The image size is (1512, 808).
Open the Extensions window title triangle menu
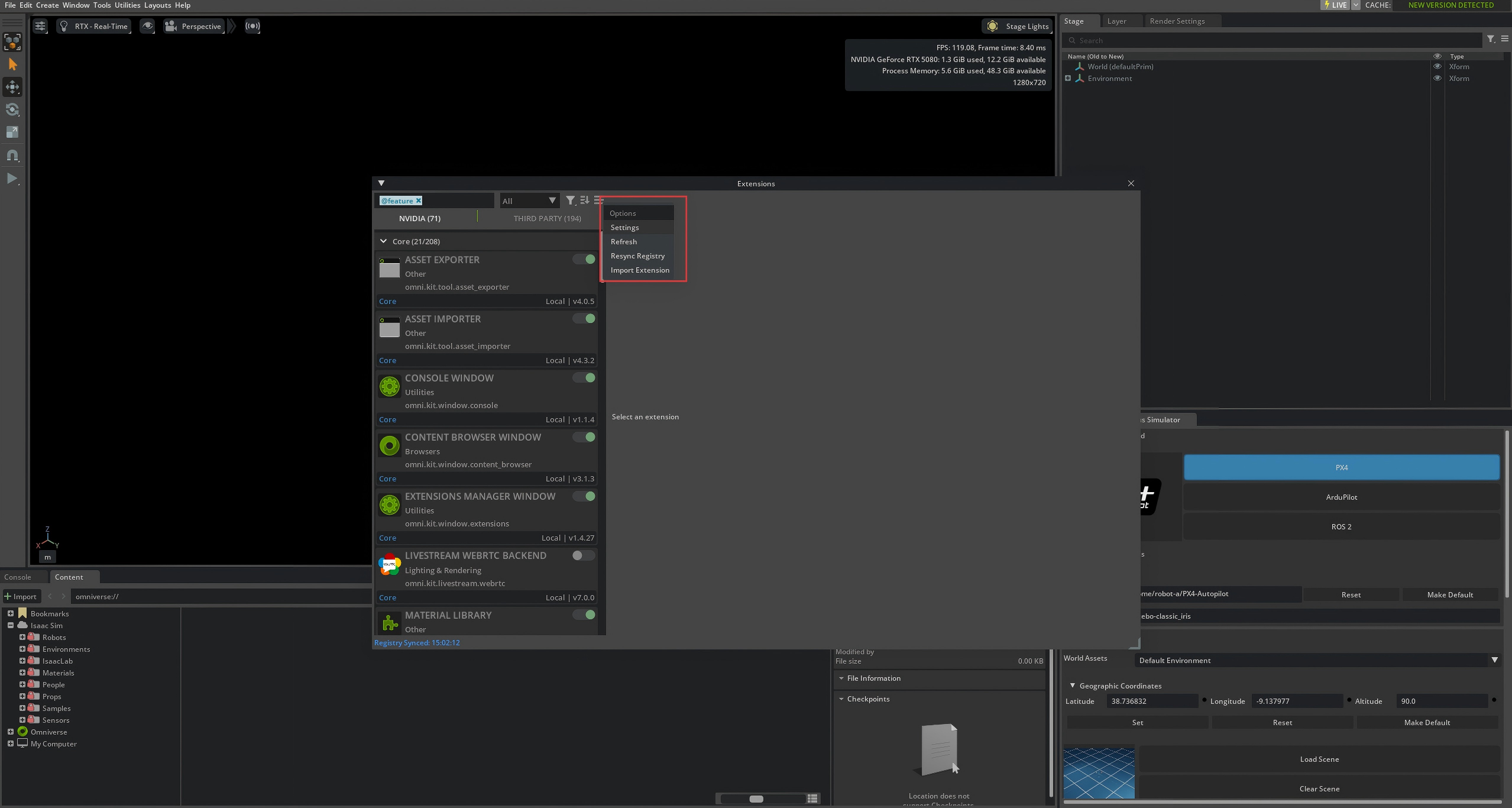point(381,183)
